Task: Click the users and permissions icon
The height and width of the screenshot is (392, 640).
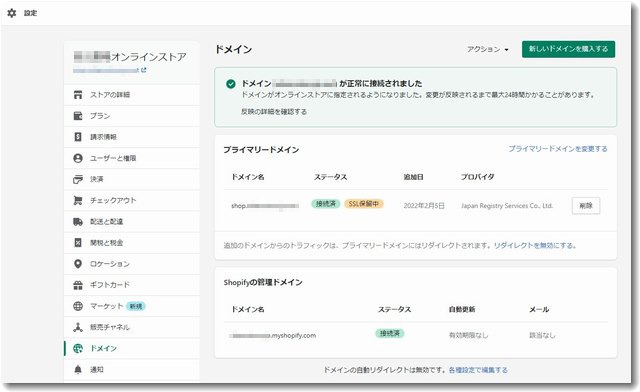Action: click(78, 158)
